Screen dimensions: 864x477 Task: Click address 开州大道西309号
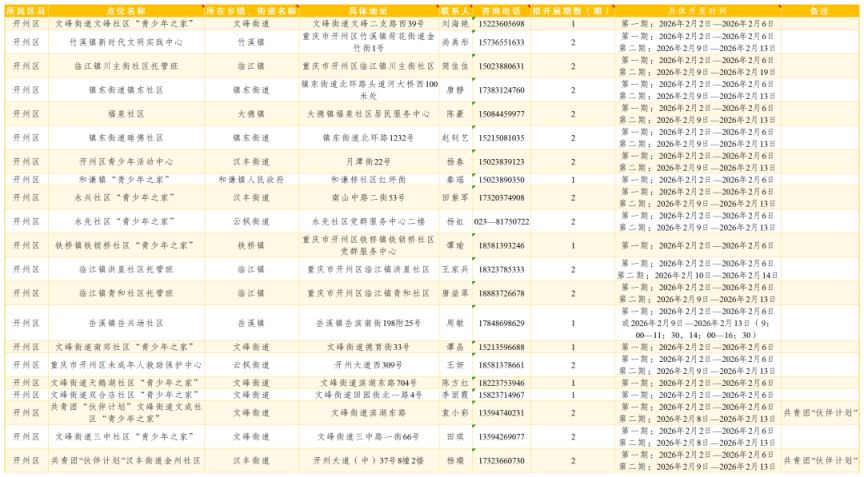(369, 365)
